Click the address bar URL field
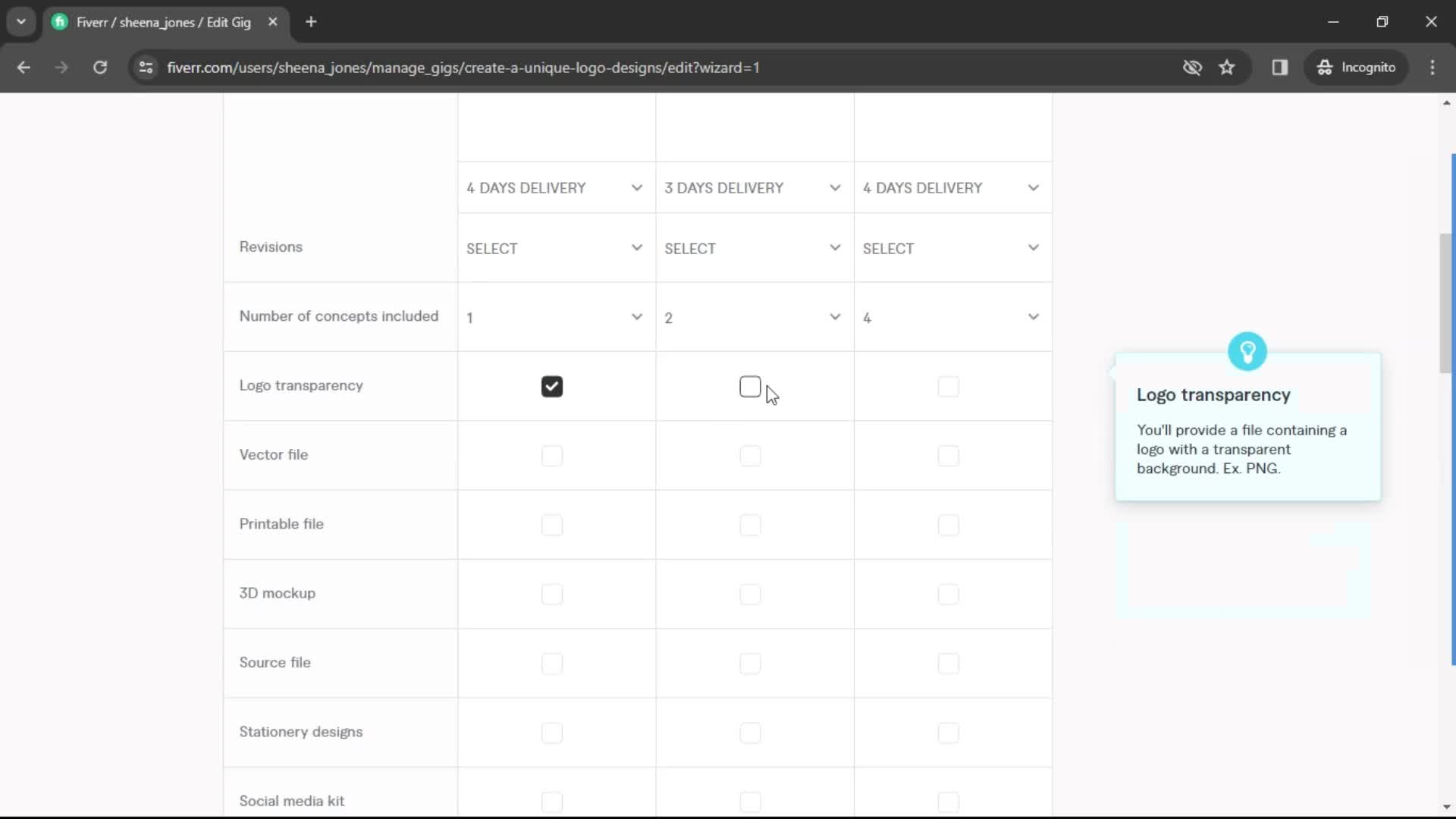Image resolution: width=1456 pixels, height=819 pixels. point(463,67)
